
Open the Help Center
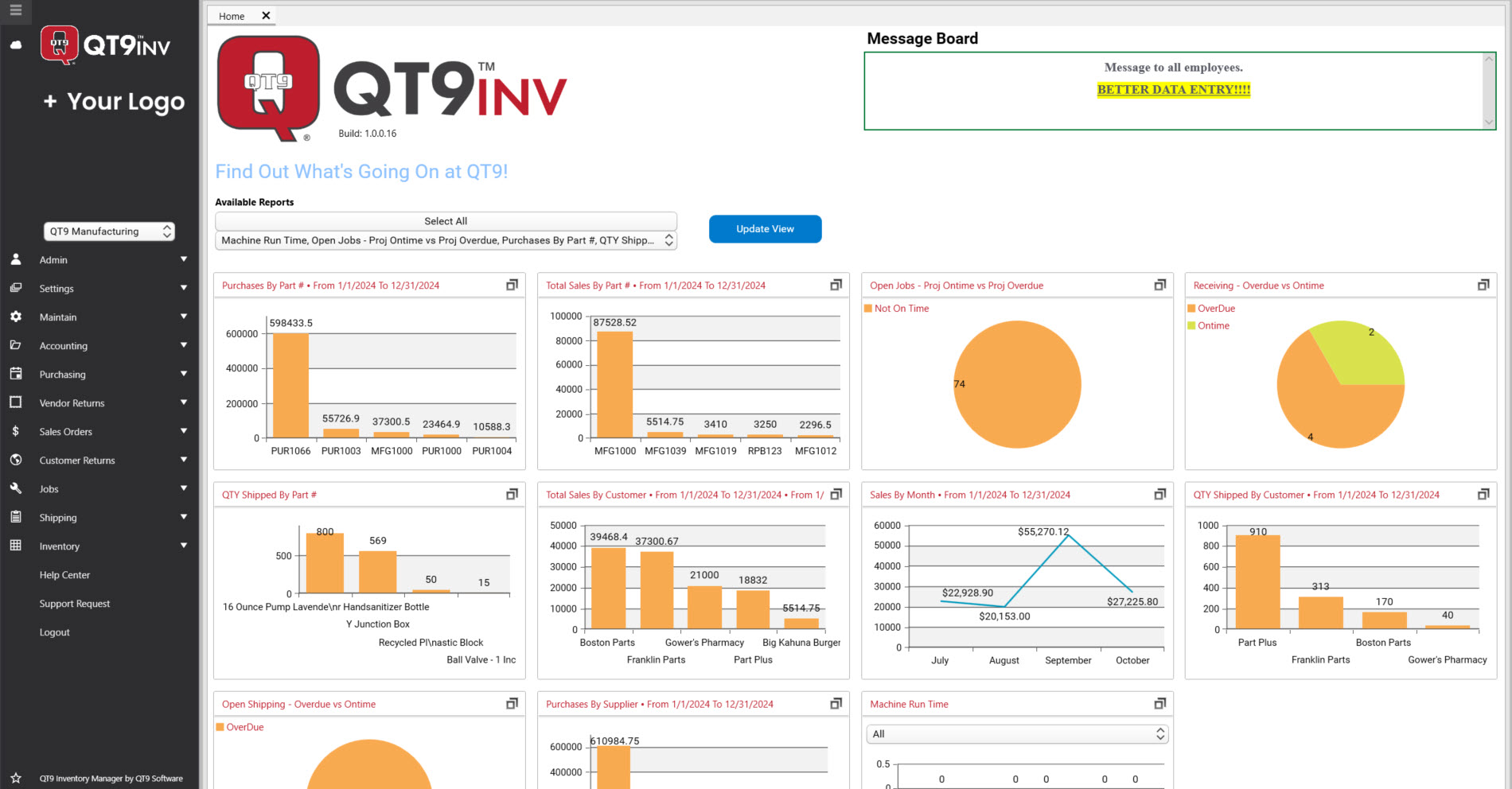pyautogui.click(x=65, y=574)
